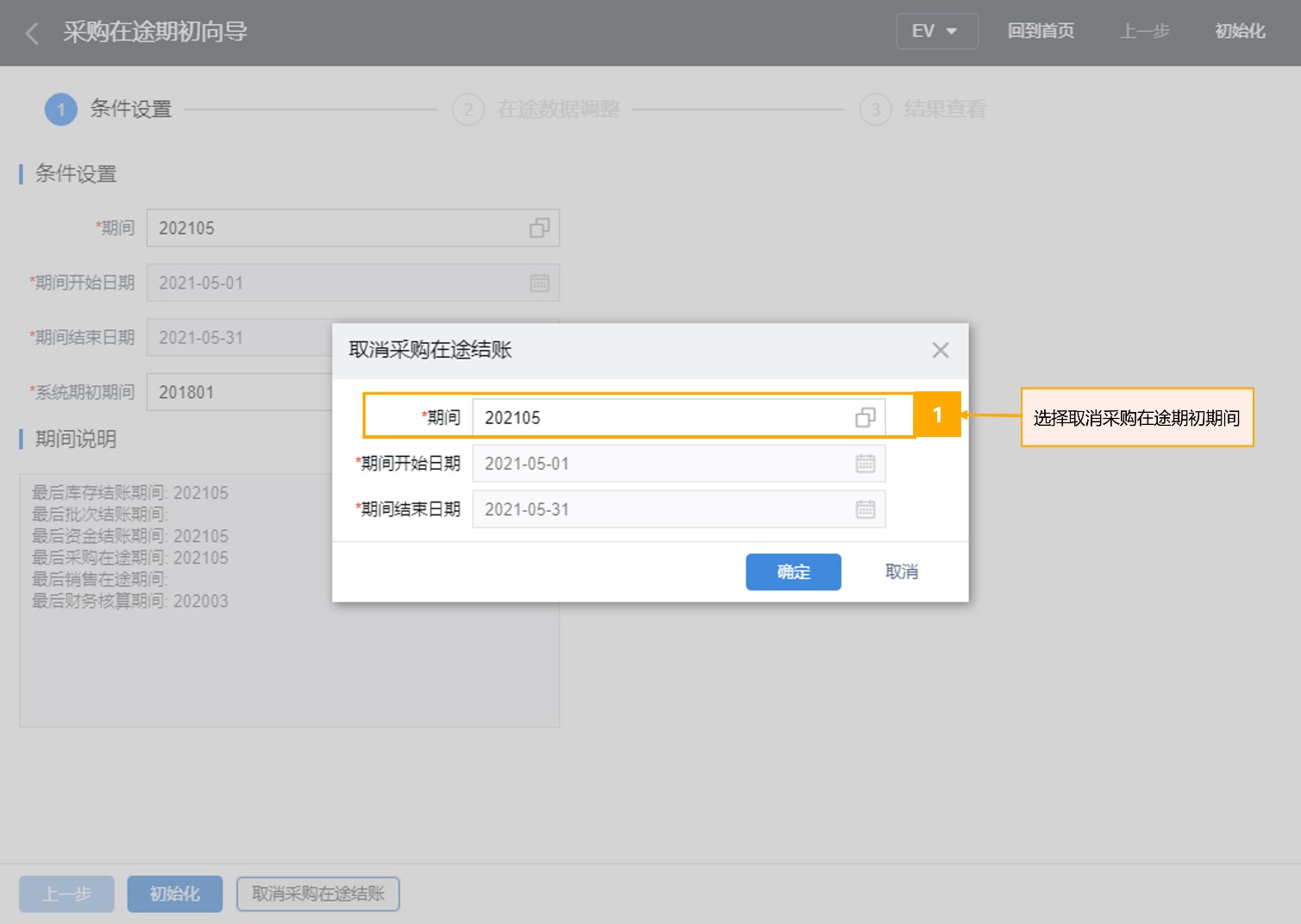Click the bottom 上一步 button
The width and height of the screenshot is (1301, 924).
(x=67, y=894)
